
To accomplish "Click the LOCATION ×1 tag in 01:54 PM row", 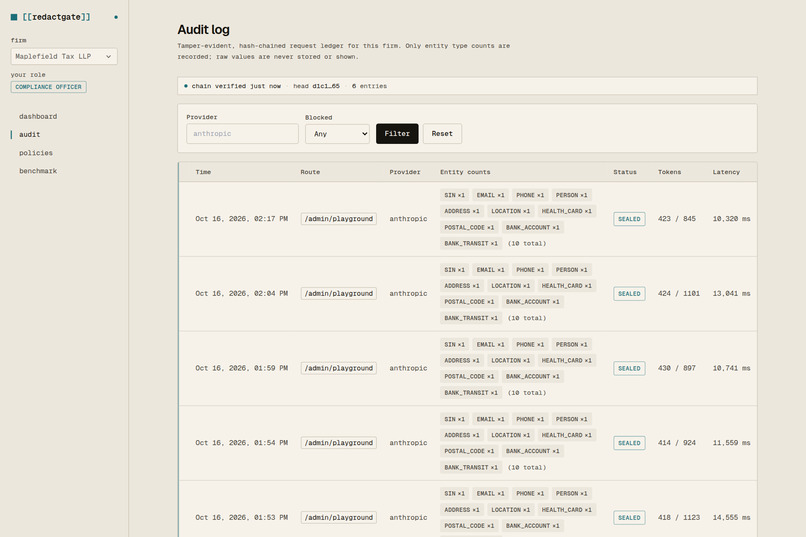I will (510, 435).
